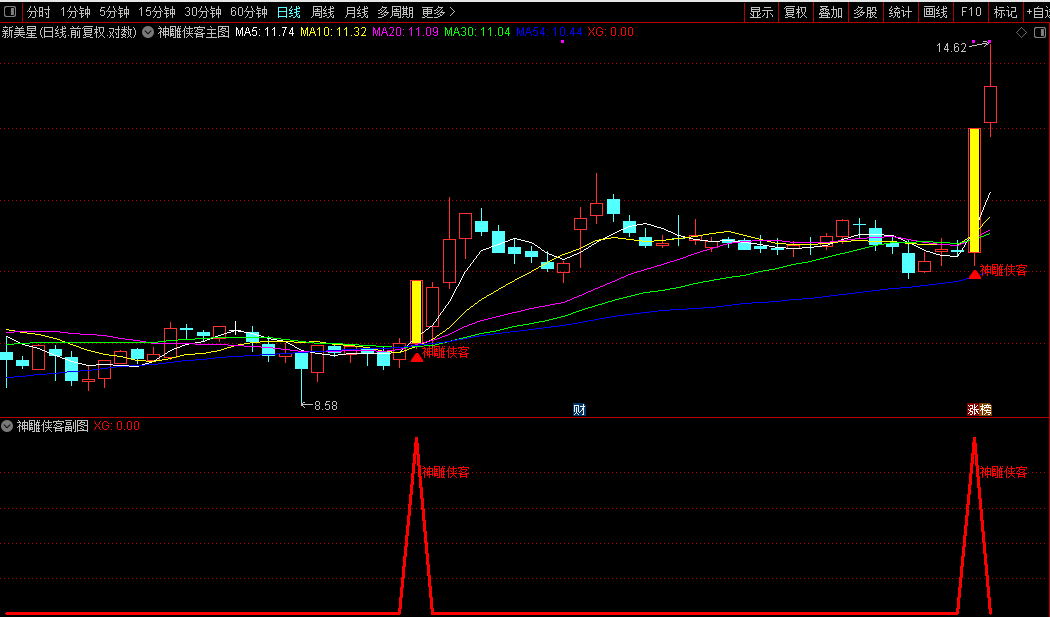Click the main chart XG: 0.00 value
Screen dimensions: 1050x617
click(x=611, y=31)
